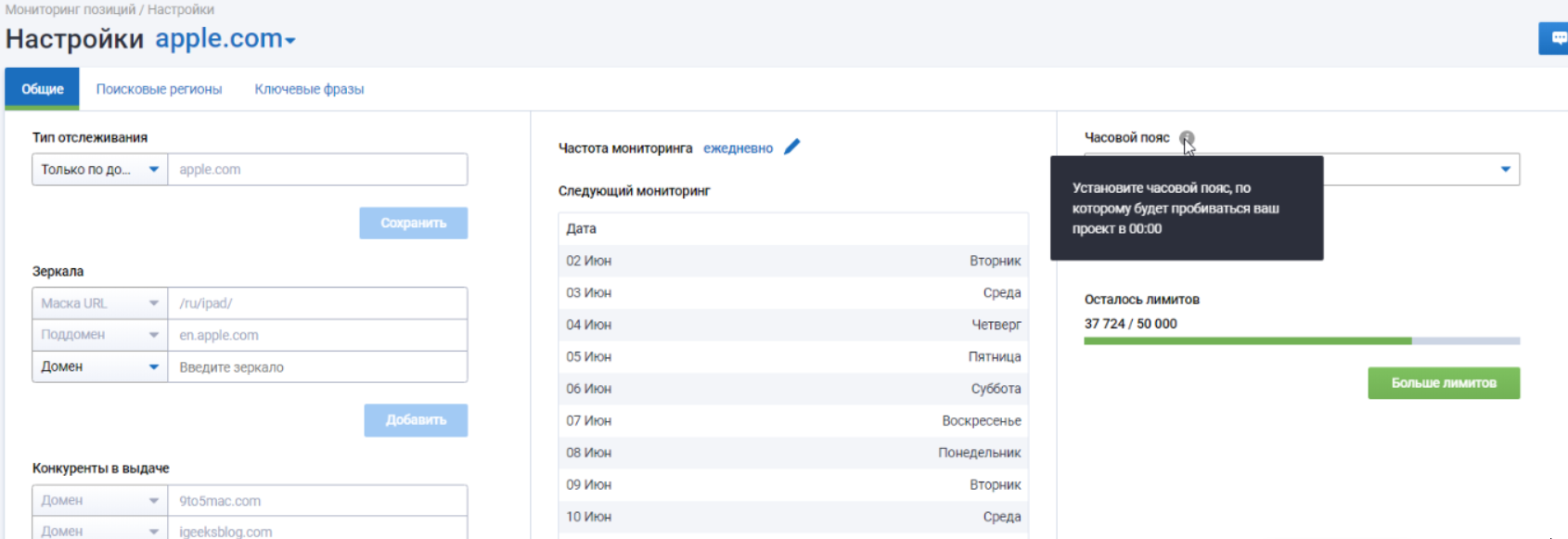Open the competitor type dropdown beside 9to5mac.com
This screenshot has width=1568, height=539.
click(100, 500)
